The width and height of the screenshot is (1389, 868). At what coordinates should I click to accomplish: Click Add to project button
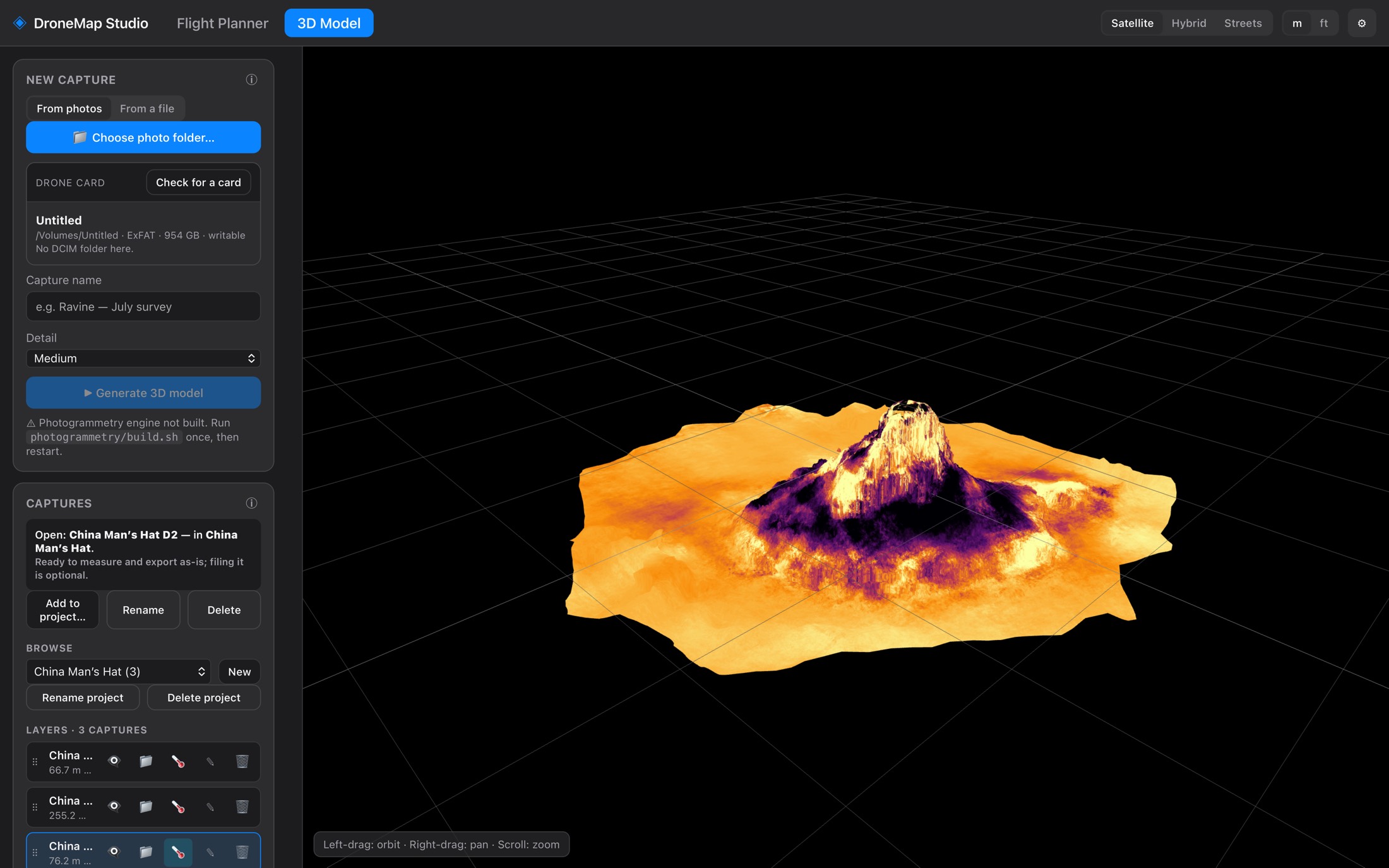(x=63, y=610)
